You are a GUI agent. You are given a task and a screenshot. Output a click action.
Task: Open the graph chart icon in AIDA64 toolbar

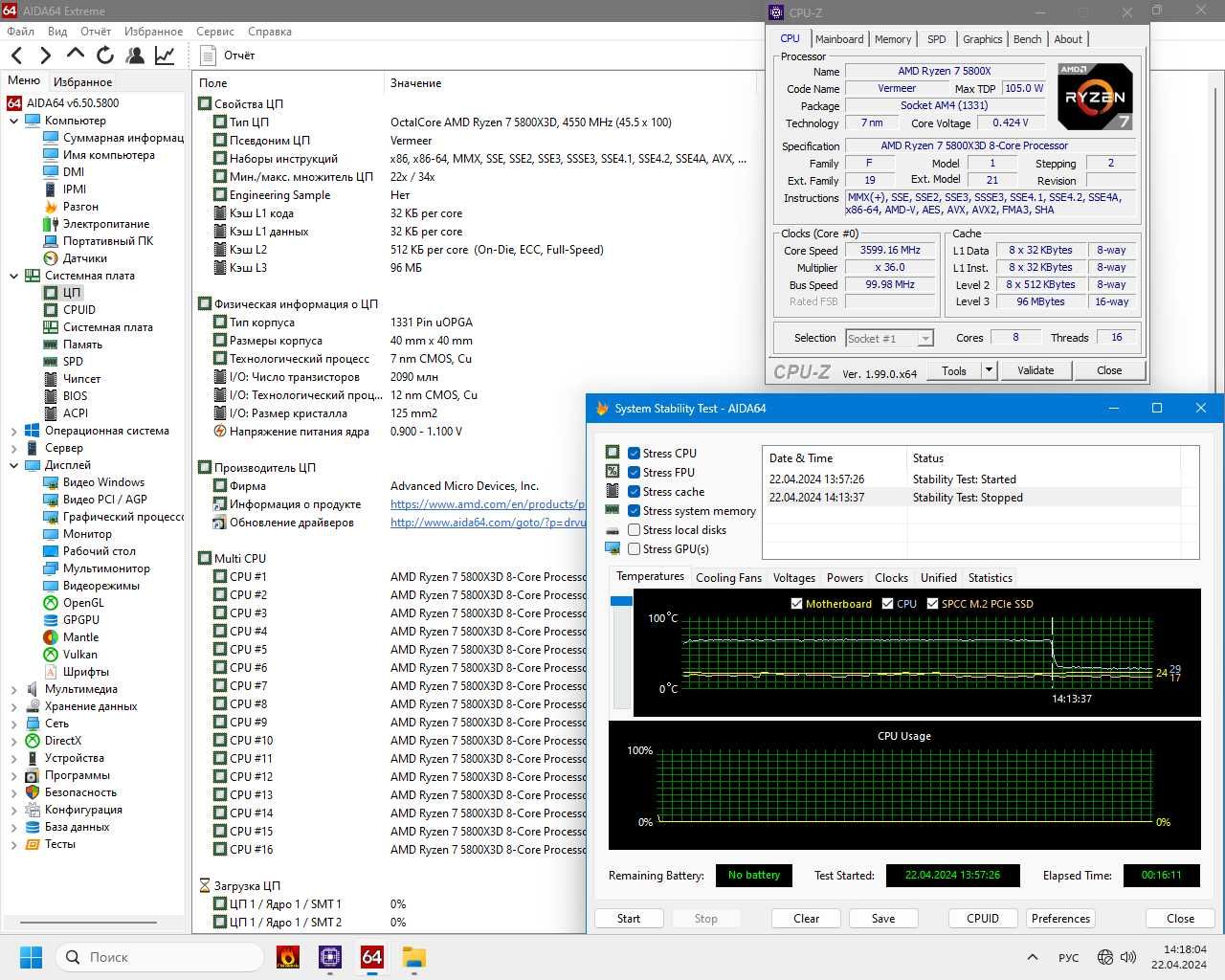165,56
